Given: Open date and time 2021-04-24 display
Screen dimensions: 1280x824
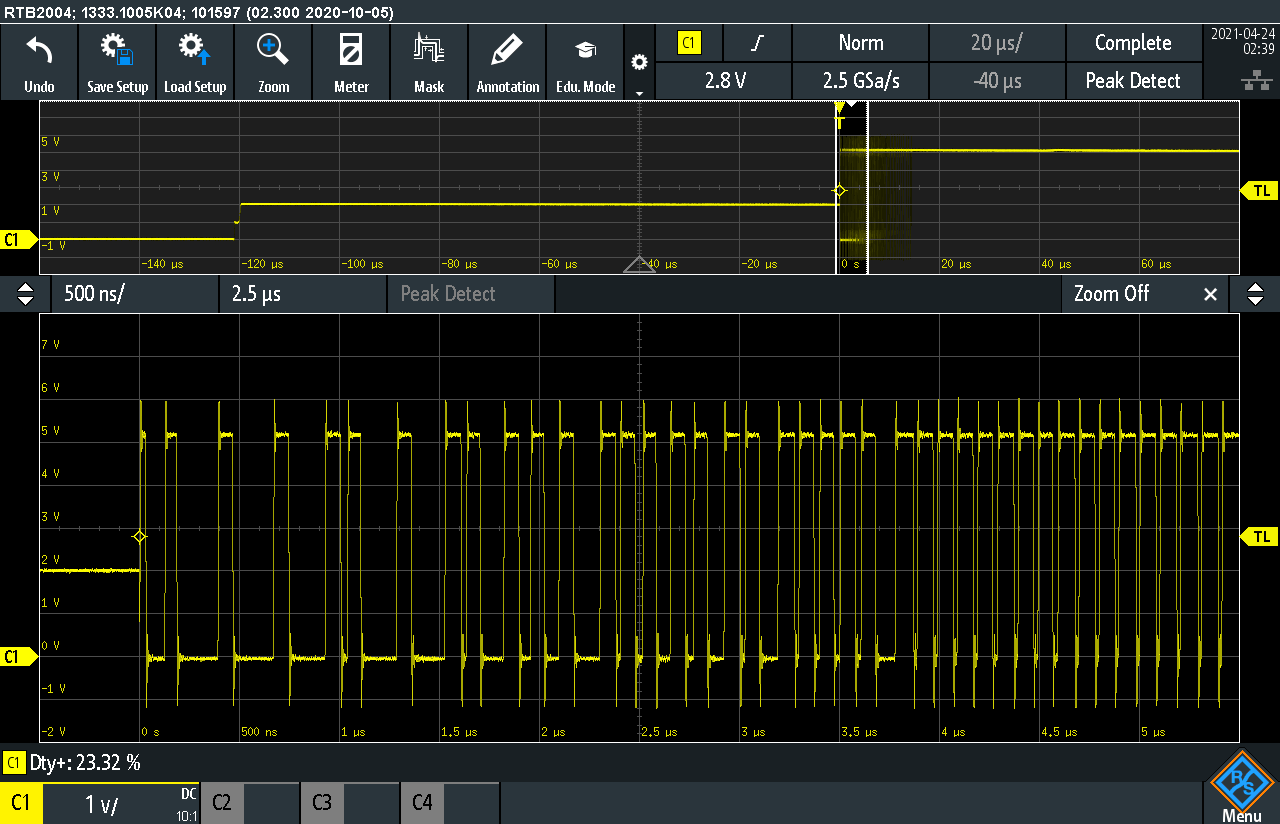Looking at the screenshot, I should (1241, 41).
